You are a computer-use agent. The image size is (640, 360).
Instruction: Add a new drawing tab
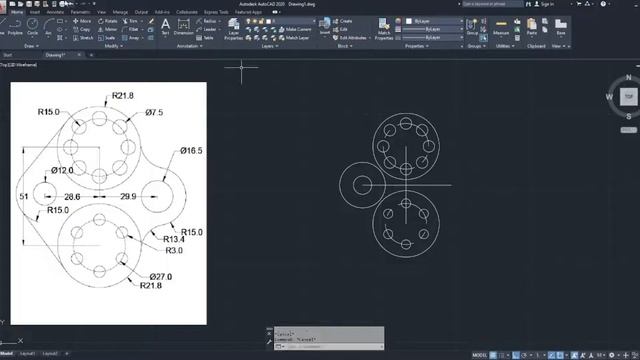[x=91, y=55]
